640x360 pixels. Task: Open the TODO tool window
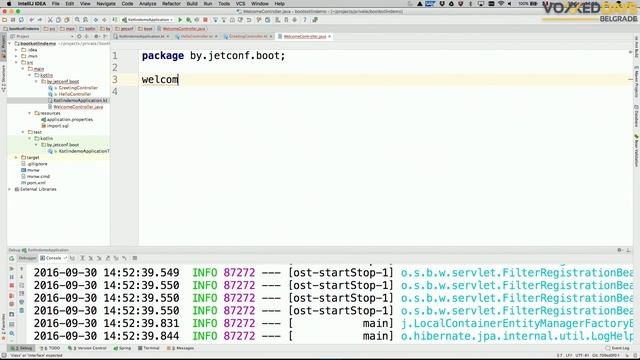pyautogui.click(x=50, y=348)
